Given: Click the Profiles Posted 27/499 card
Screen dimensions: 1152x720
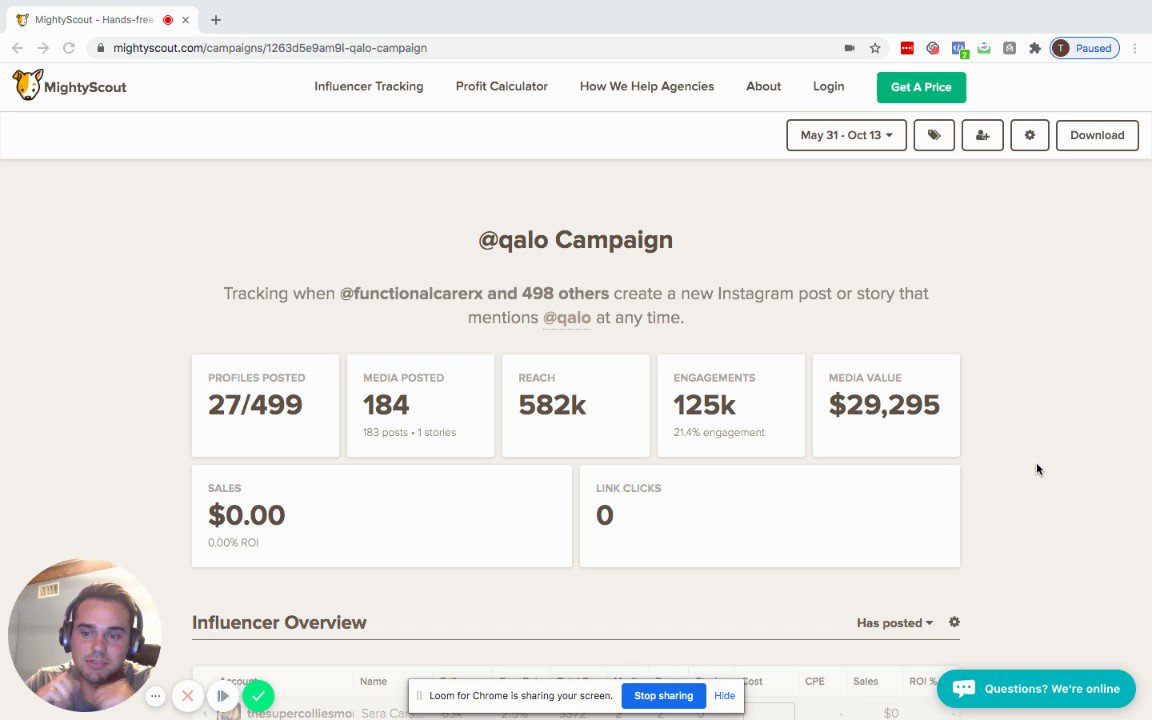Looking at the screenshot, I should pyautogui.click(x=265, y=406).
